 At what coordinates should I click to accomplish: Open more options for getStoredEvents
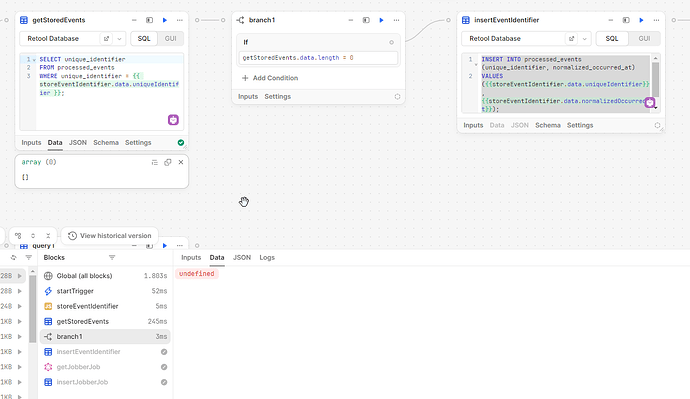(180, 20)
